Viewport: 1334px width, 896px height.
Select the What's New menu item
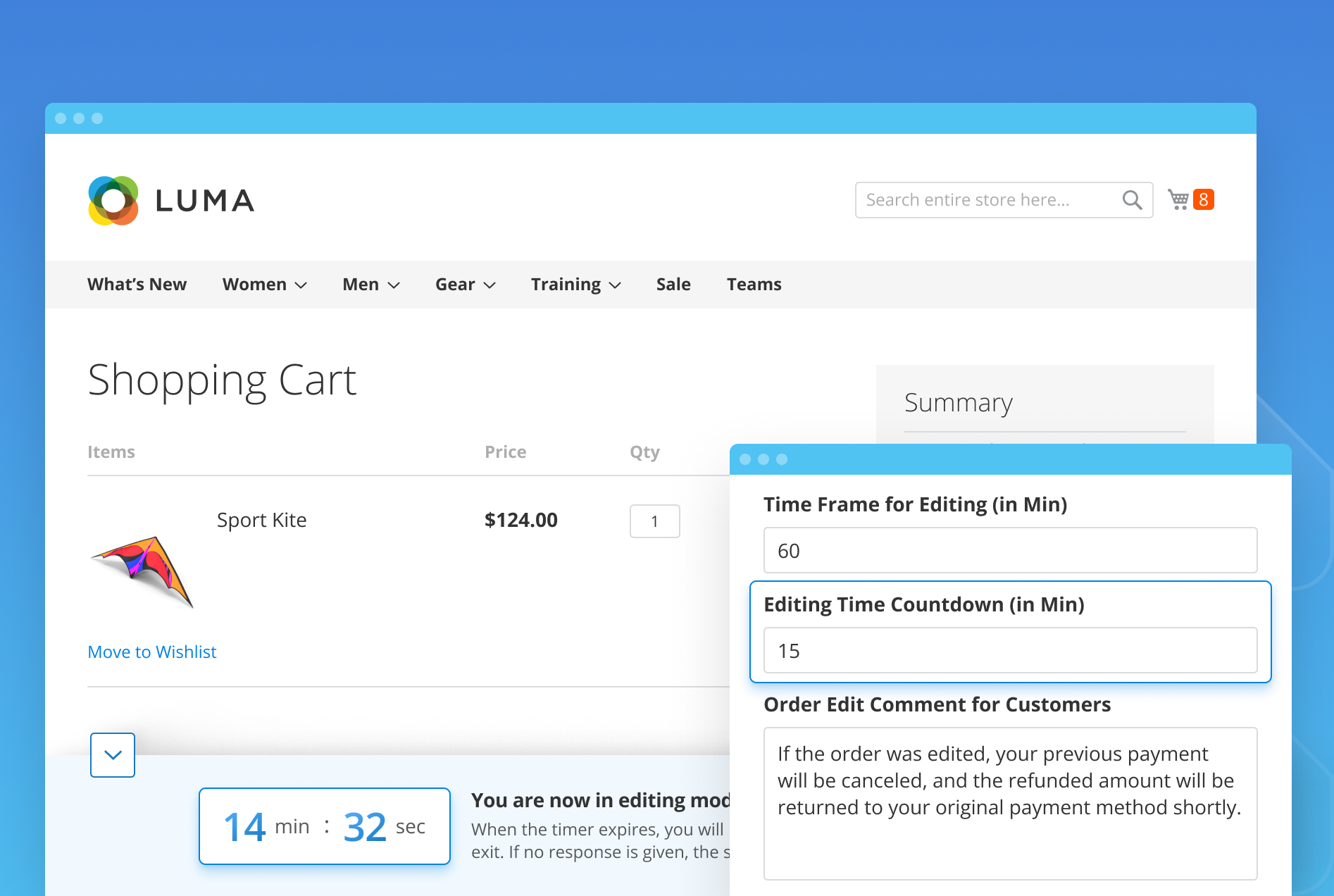[x=137, y=284]
